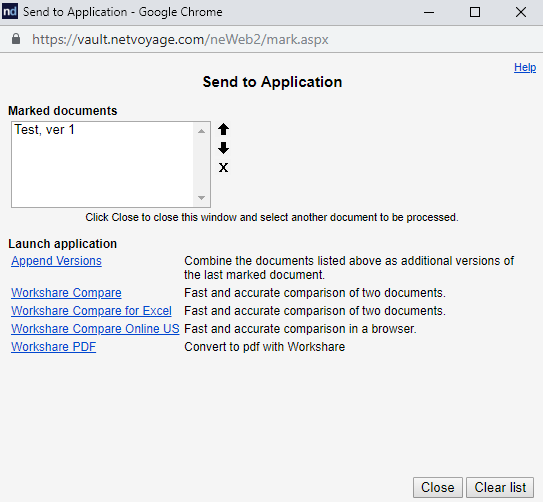Launch Workshare Compare

click(66, 293)
